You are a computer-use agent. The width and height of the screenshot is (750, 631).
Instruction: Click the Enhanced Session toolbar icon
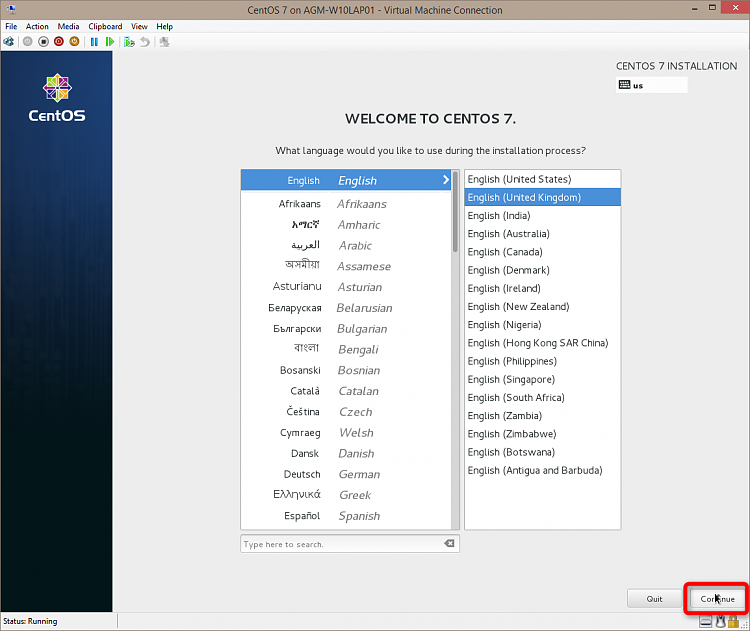point(164,42)
